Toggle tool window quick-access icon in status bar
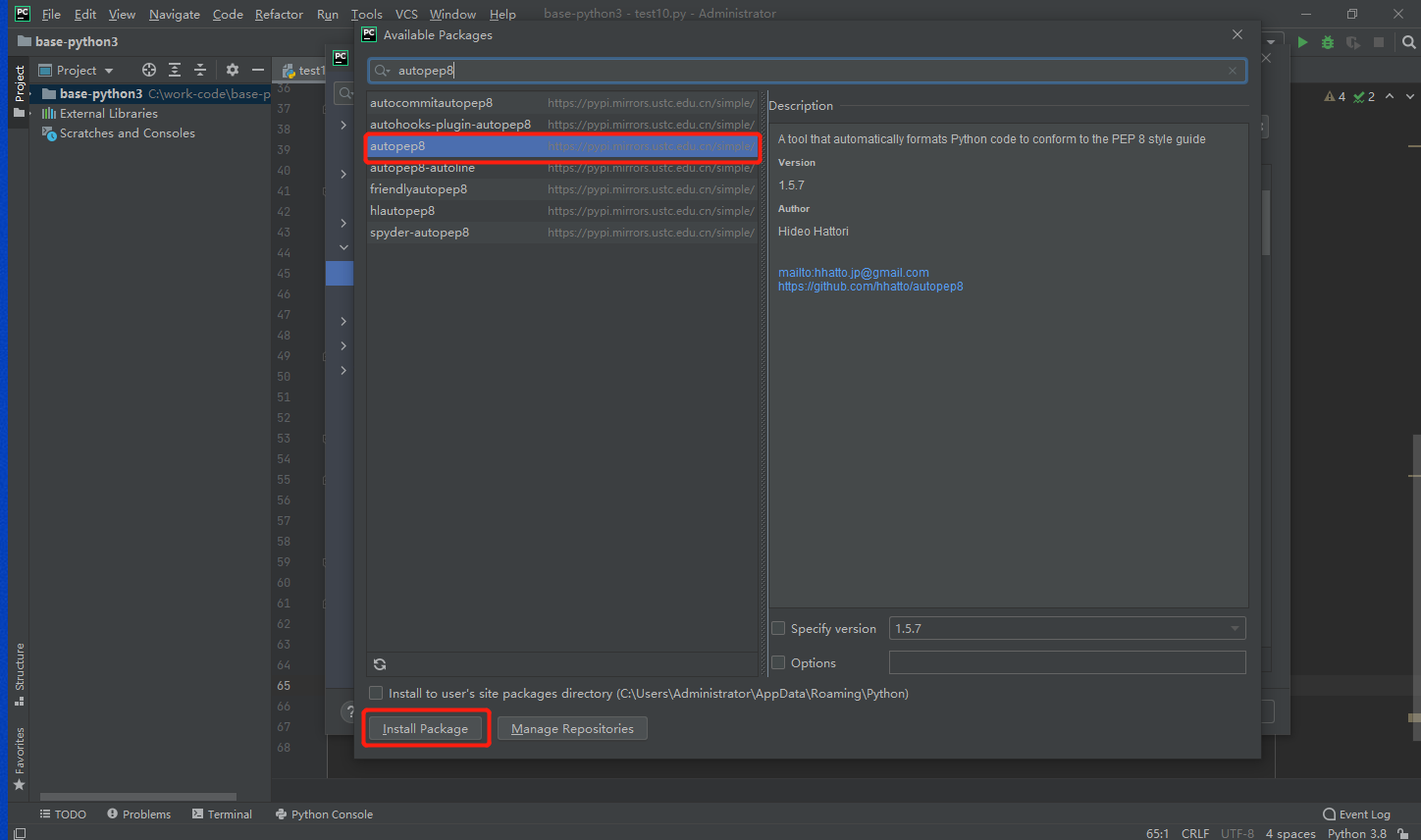Viewport: 1421px width, 840px height. [x=20, y=833]
